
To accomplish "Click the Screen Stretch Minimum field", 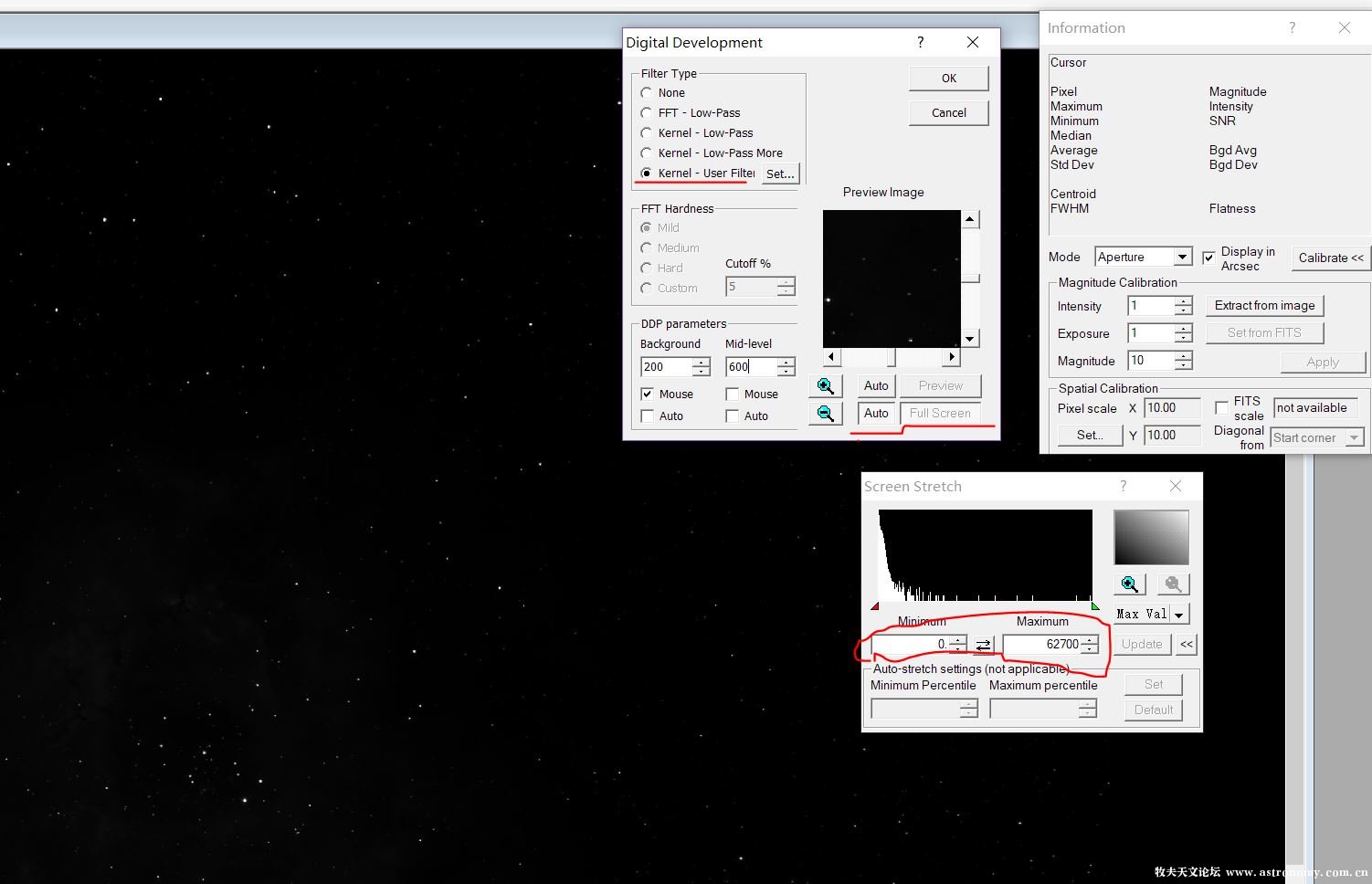I will pyautogui.click(x=910, y=645).
